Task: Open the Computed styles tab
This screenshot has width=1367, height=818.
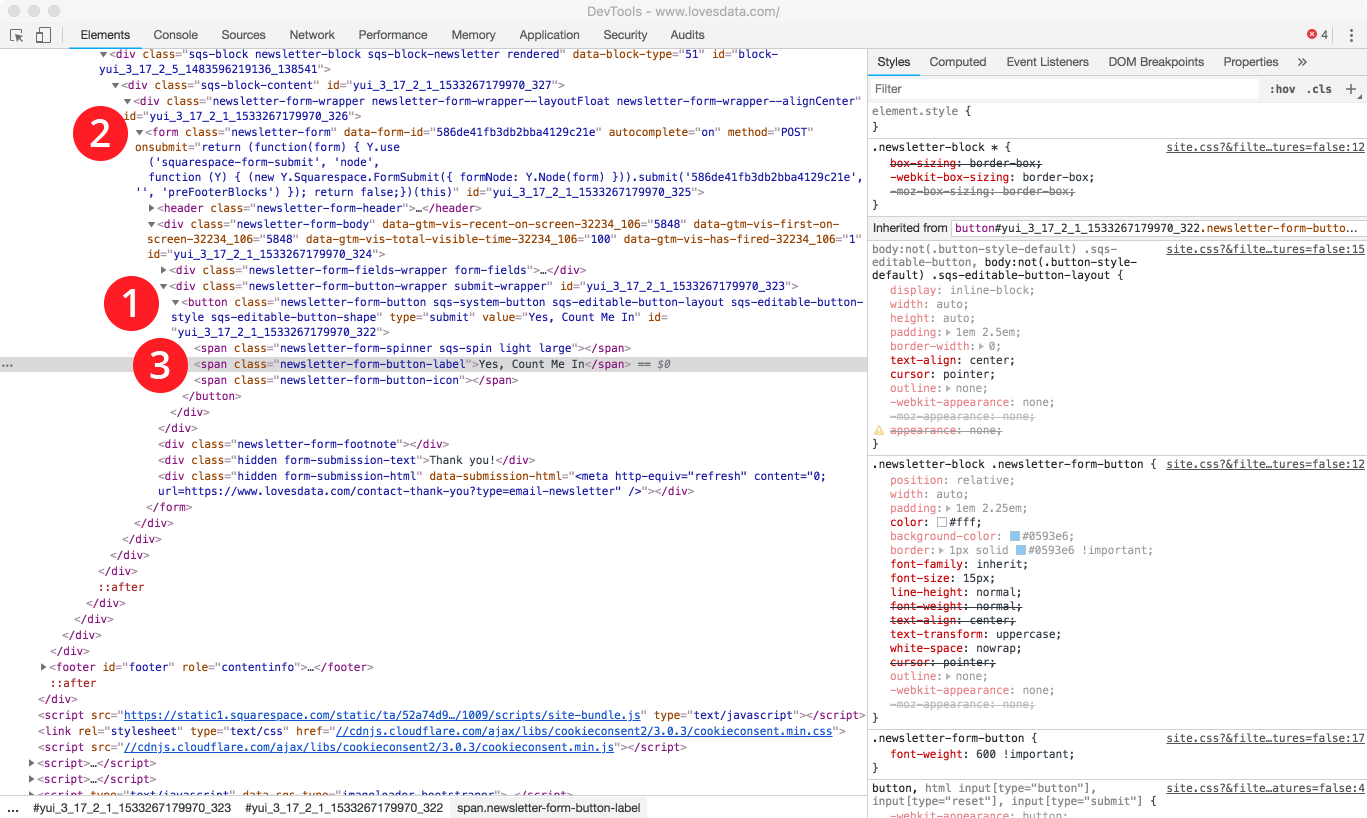Action: point(957,61)
